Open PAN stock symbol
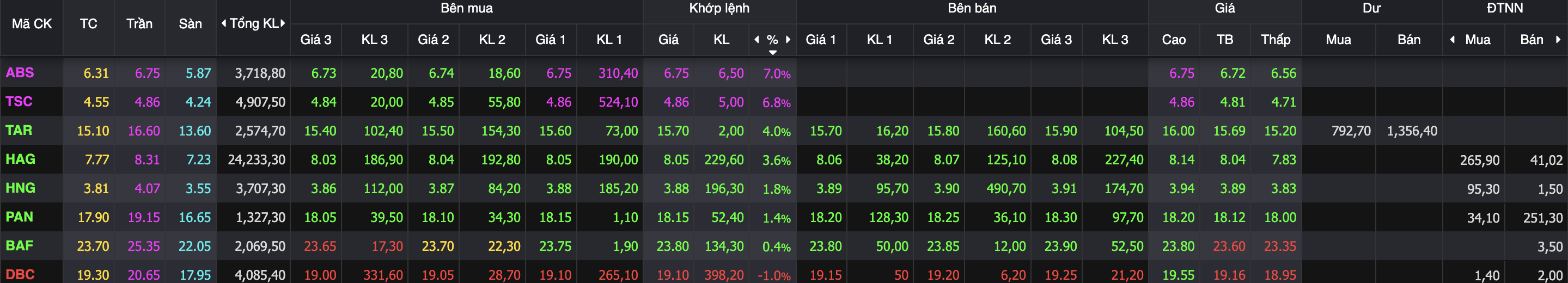1568x283 pixels. pos(19,217)
